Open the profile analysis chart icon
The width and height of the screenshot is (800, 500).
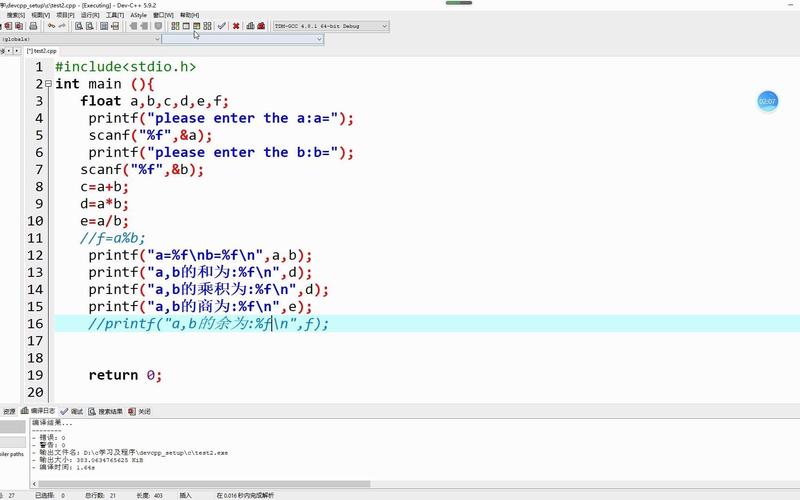click(249, 26)
